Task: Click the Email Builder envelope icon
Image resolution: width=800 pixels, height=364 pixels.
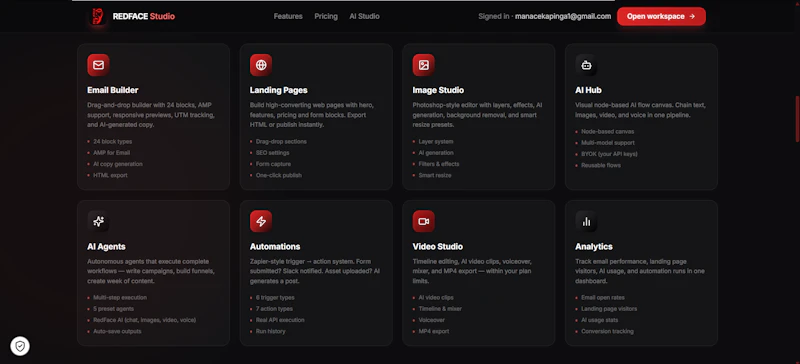Action: pyautogui.click(x=98, y=65)
